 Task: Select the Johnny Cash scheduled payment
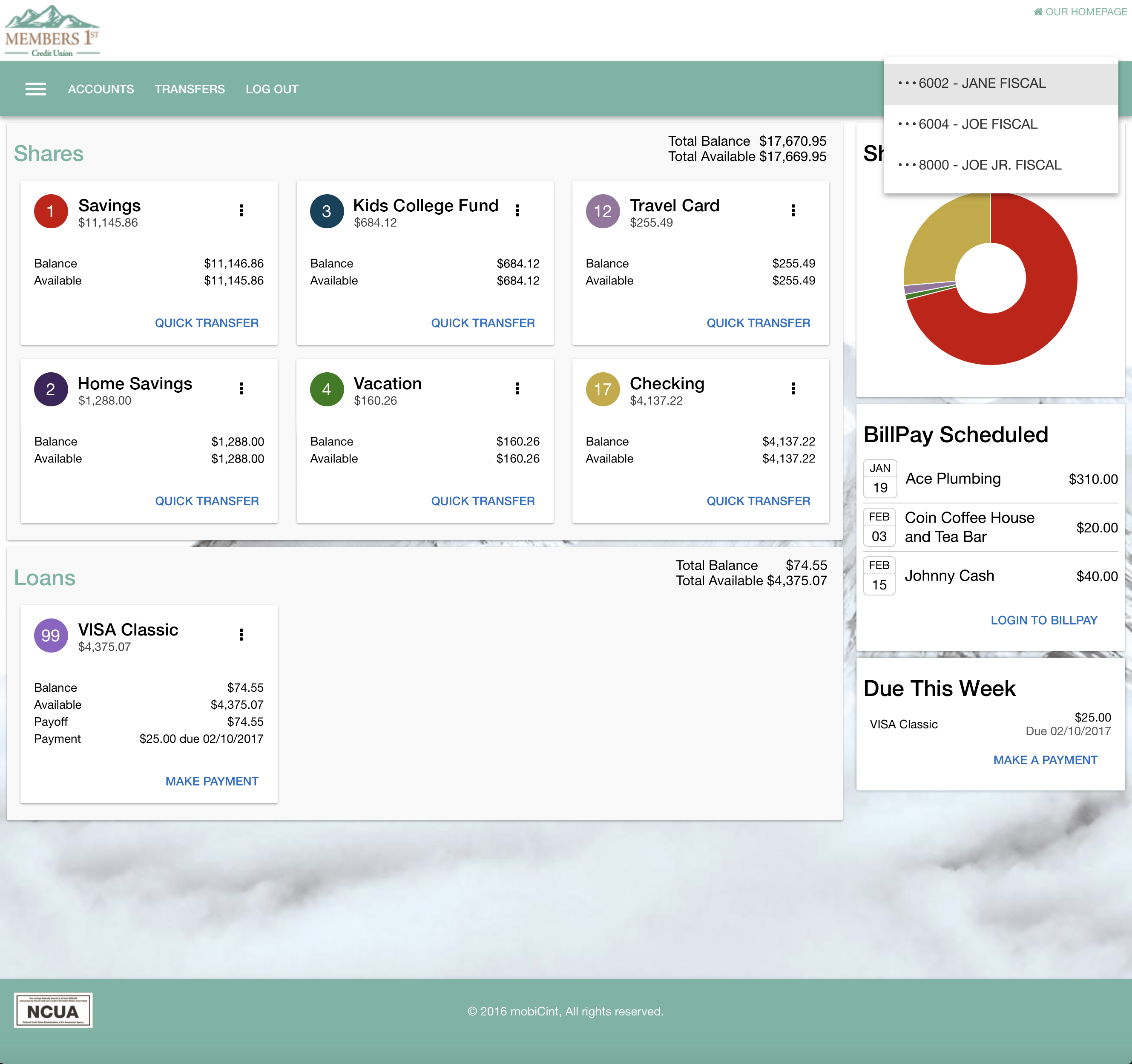(990, 576)
